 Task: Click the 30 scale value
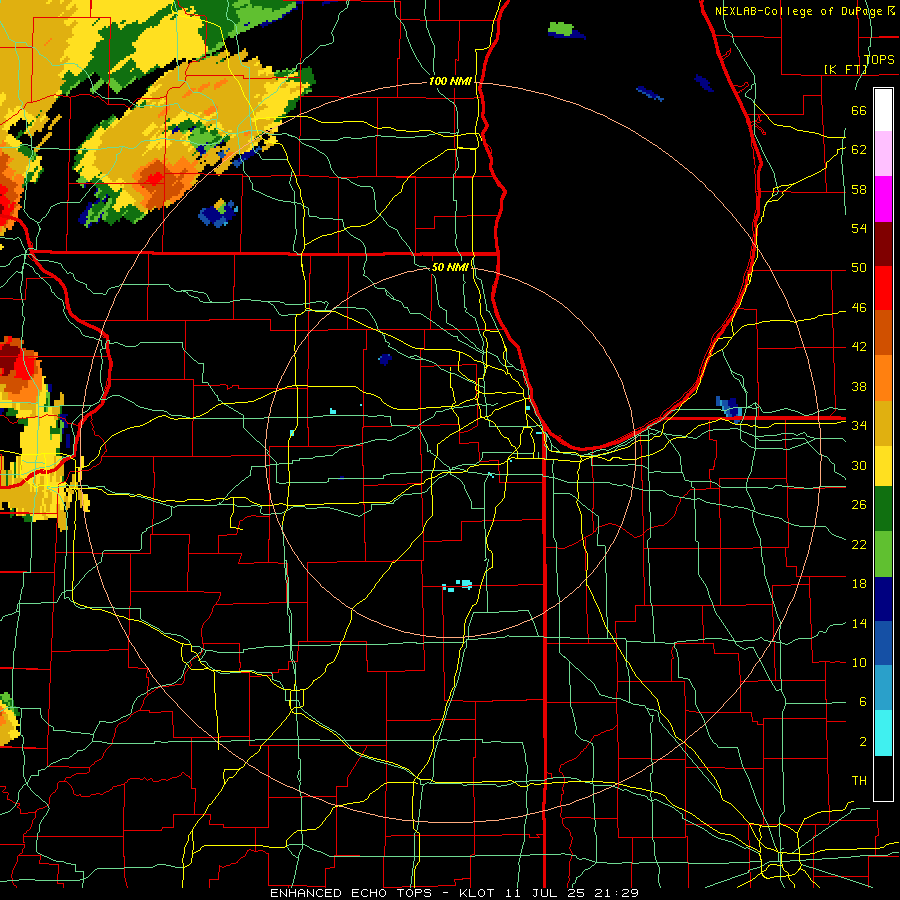(x=859, y=465)
